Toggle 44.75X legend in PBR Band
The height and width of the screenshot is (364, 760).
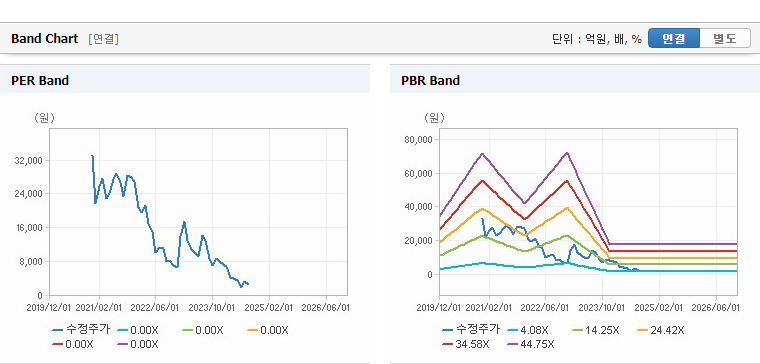[x=530, y=344]
